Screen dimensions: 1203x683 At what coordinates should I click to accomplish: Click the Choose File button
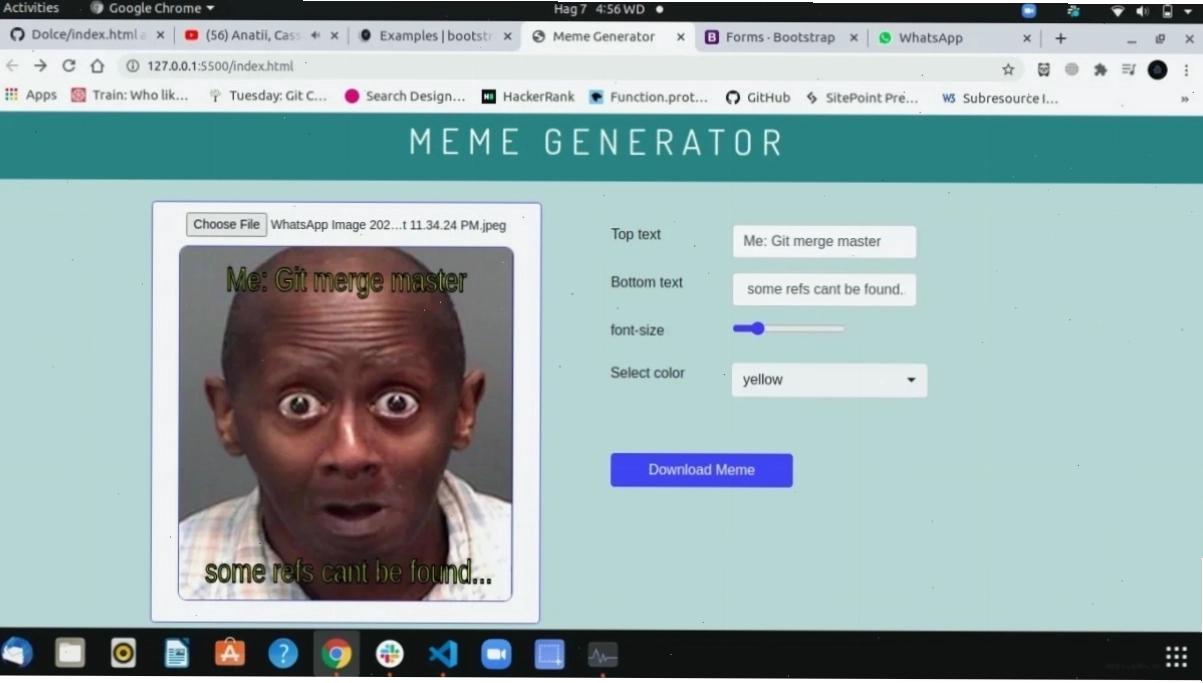point(226,225)
